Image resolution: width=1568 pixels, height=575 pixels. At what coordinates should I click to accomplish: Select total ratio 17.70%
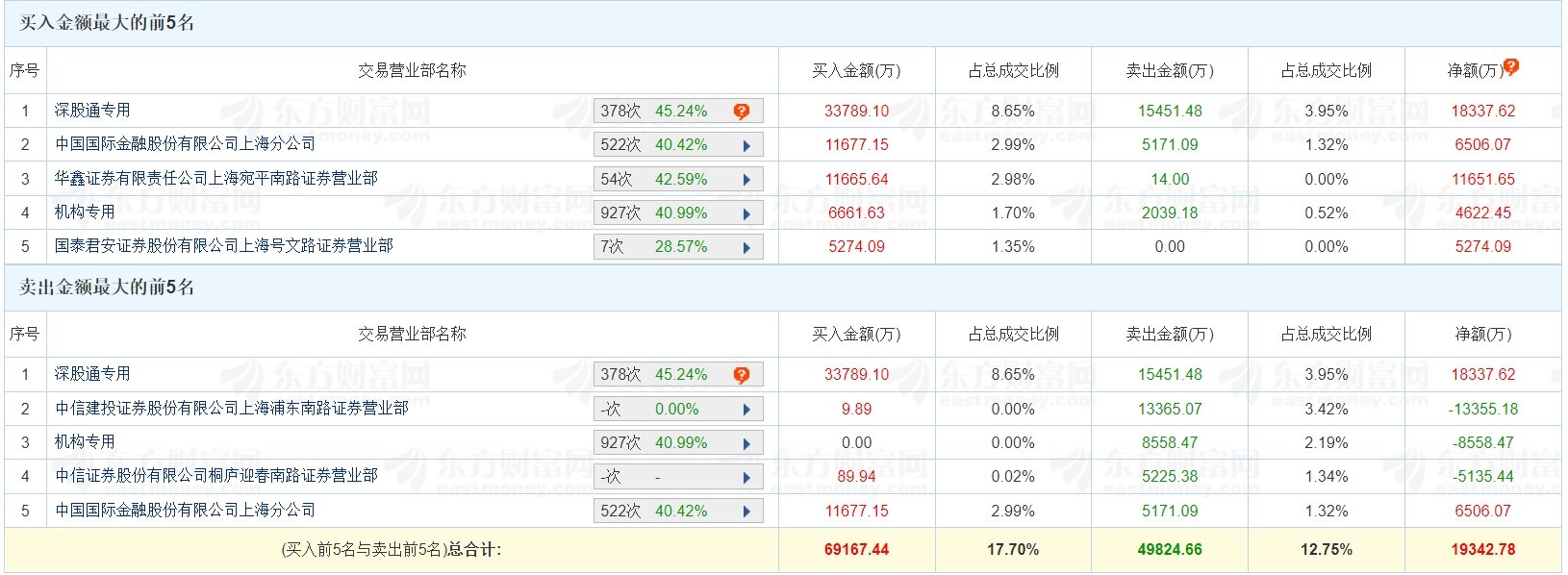(1013, 550)
